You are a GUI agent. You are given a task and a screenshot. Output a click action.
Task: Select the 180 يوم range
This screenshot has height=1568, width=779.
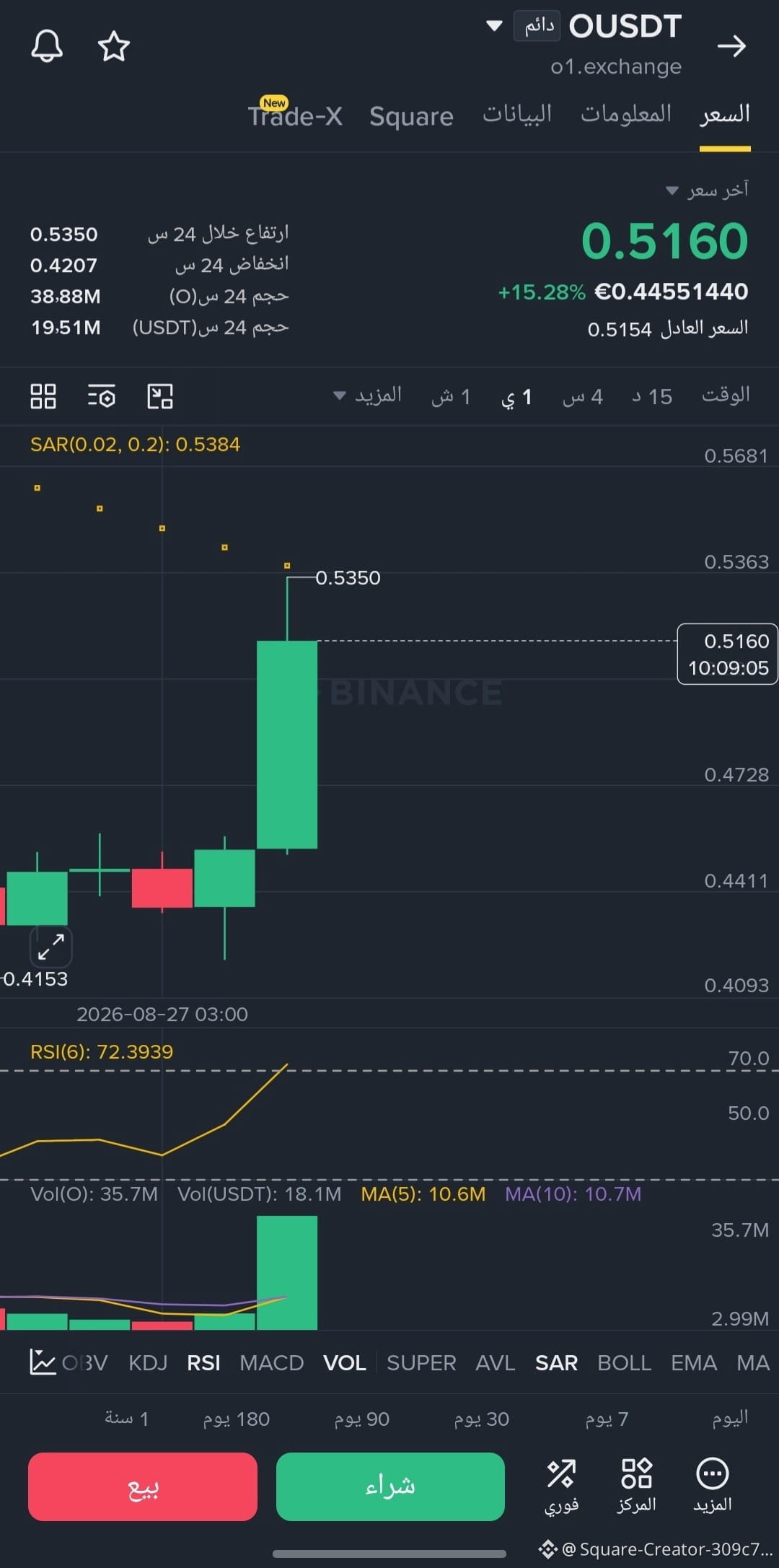tap(236, 1419)
